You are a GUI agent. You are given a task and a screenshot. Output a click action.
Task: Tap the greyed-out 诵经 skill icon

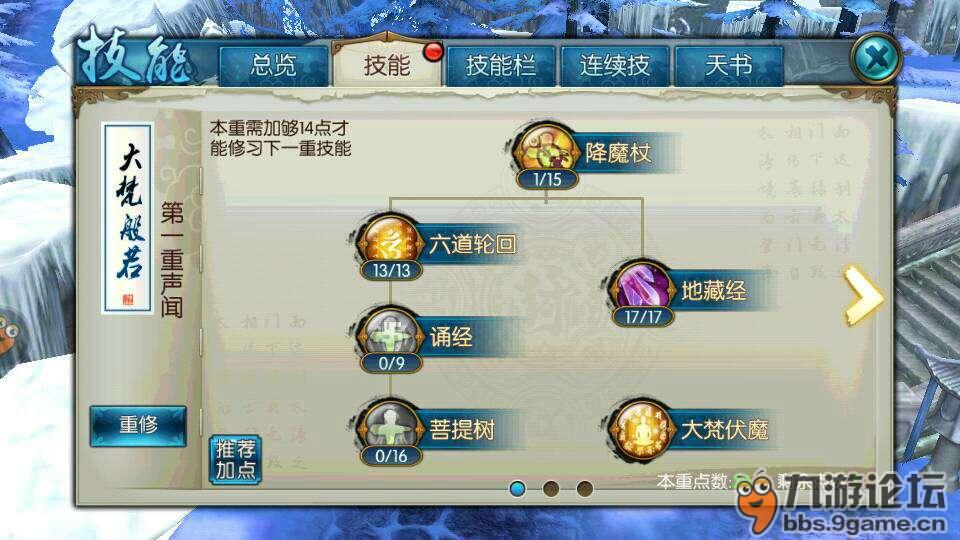click(391, 336)
